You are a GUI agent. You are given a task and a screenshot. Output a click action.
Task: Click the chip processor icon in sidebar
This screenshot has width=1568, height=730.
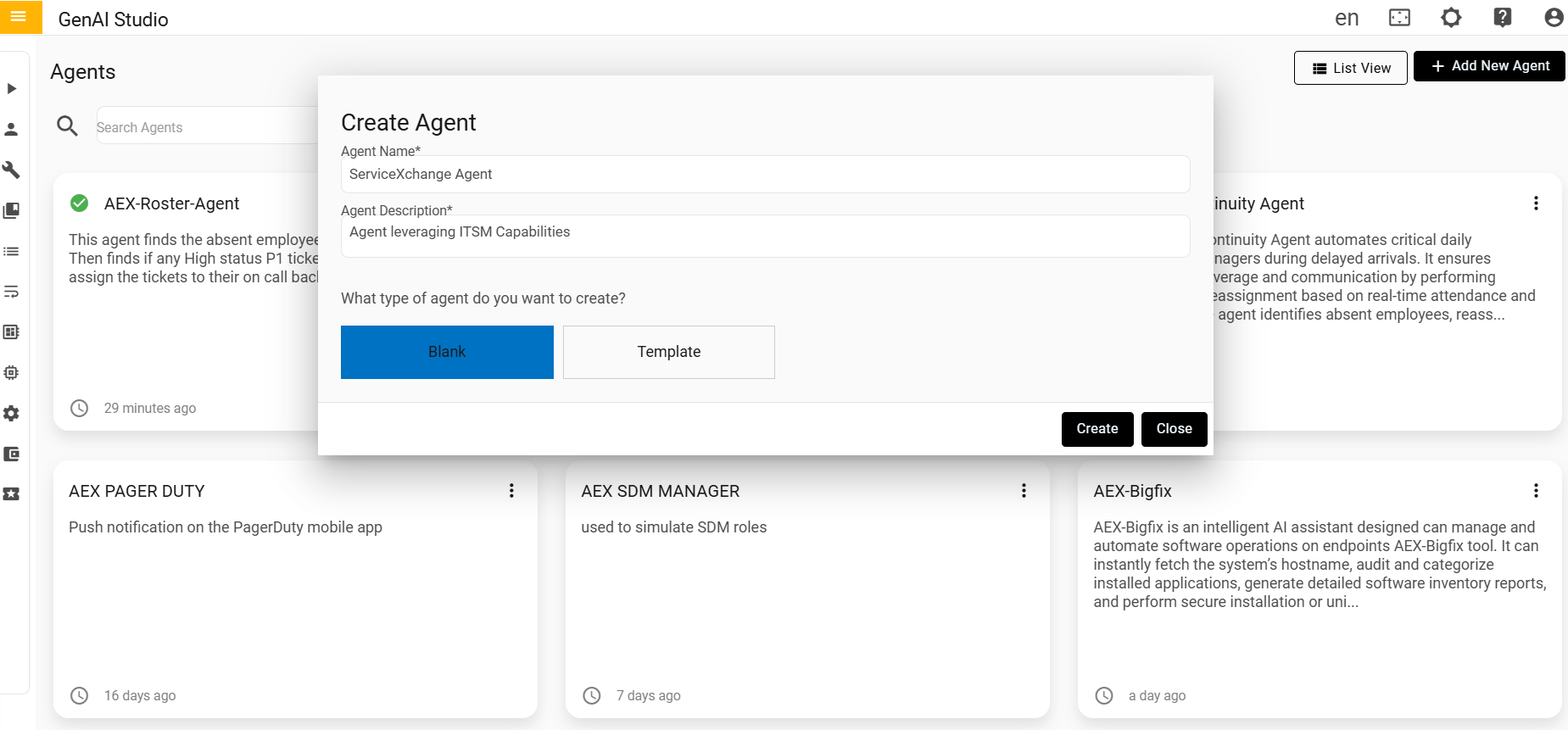coord(11,372)
